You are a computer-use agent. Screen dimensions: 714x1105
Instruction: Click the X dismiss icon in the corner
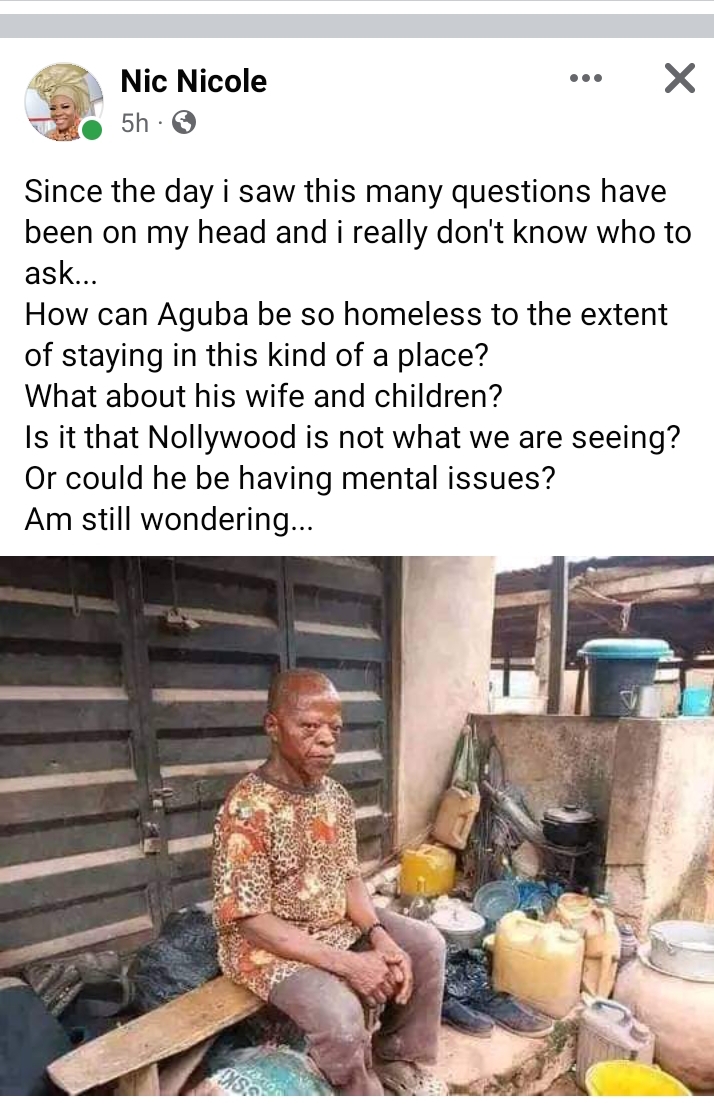(x=679, y=77)
